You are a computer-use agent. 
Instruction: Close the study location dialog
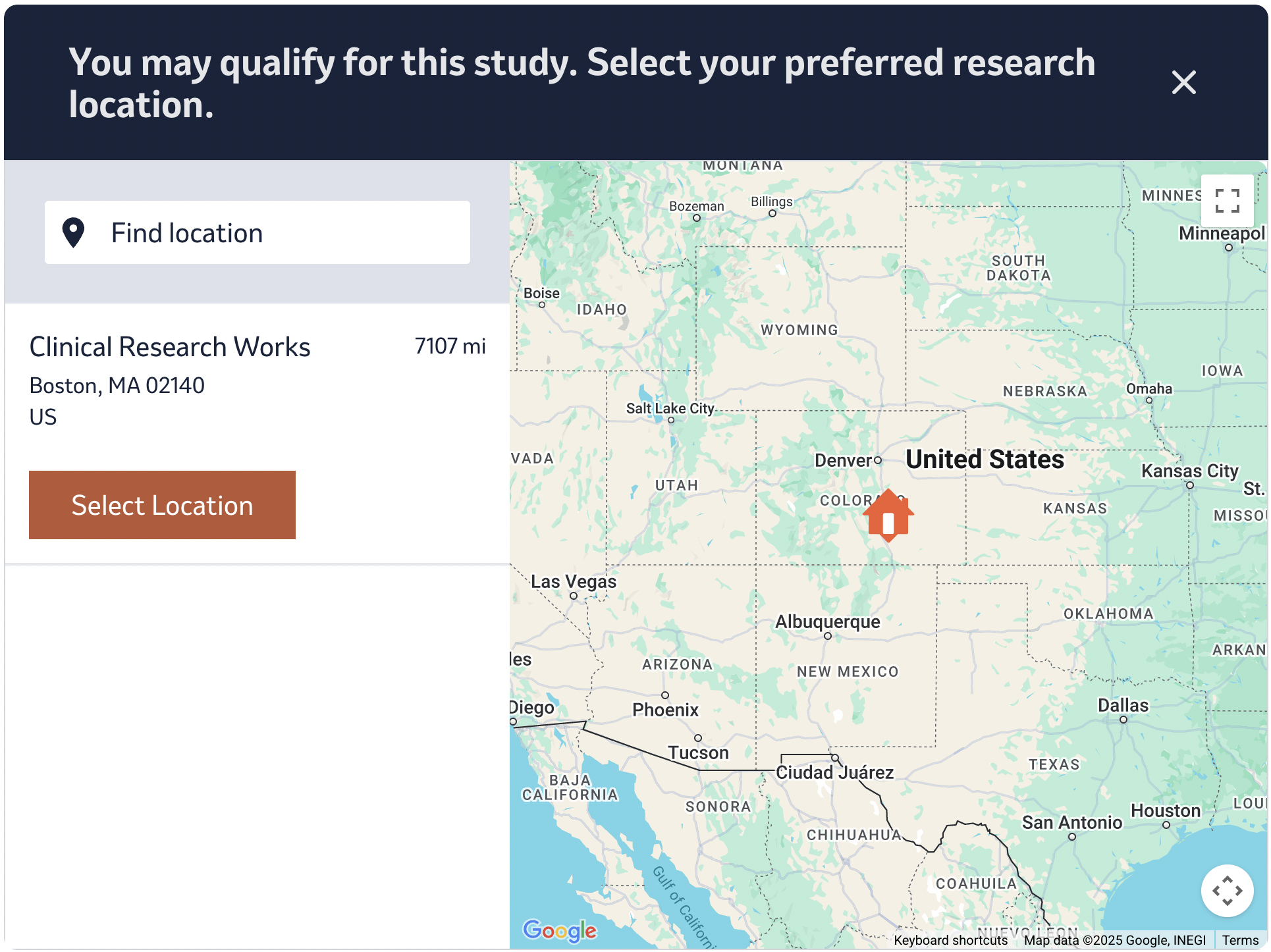(1183, 82)
